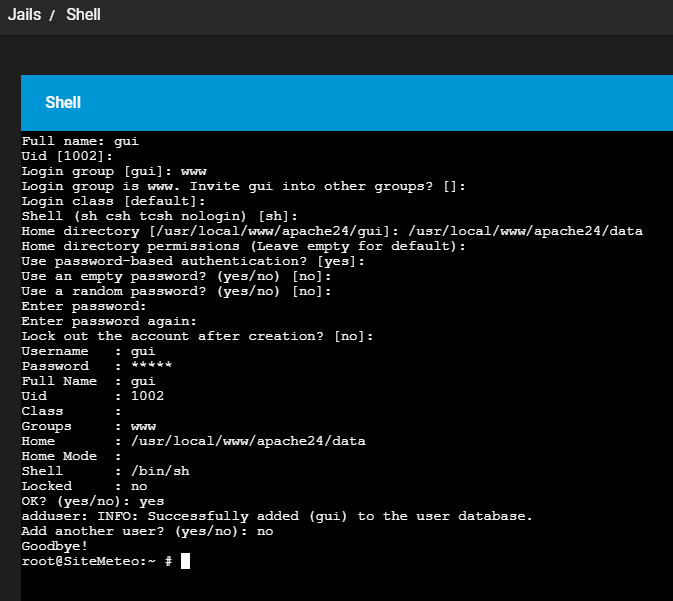Click the Shell breadcrumb item
Image resolution: width=673 pixels, height=601 pixels.
click(83, 15)
